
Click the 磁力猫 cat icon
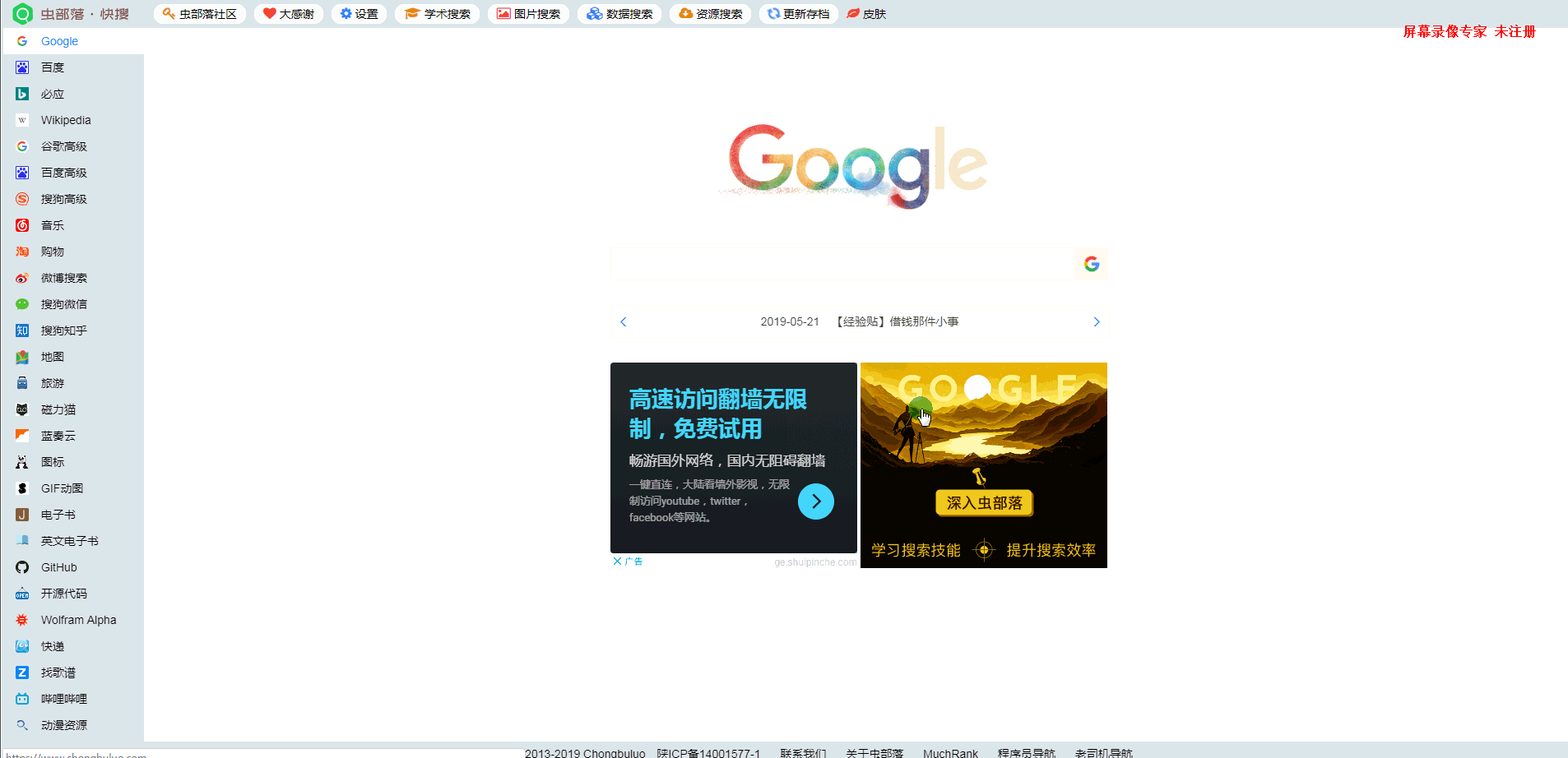coord(22,409)
